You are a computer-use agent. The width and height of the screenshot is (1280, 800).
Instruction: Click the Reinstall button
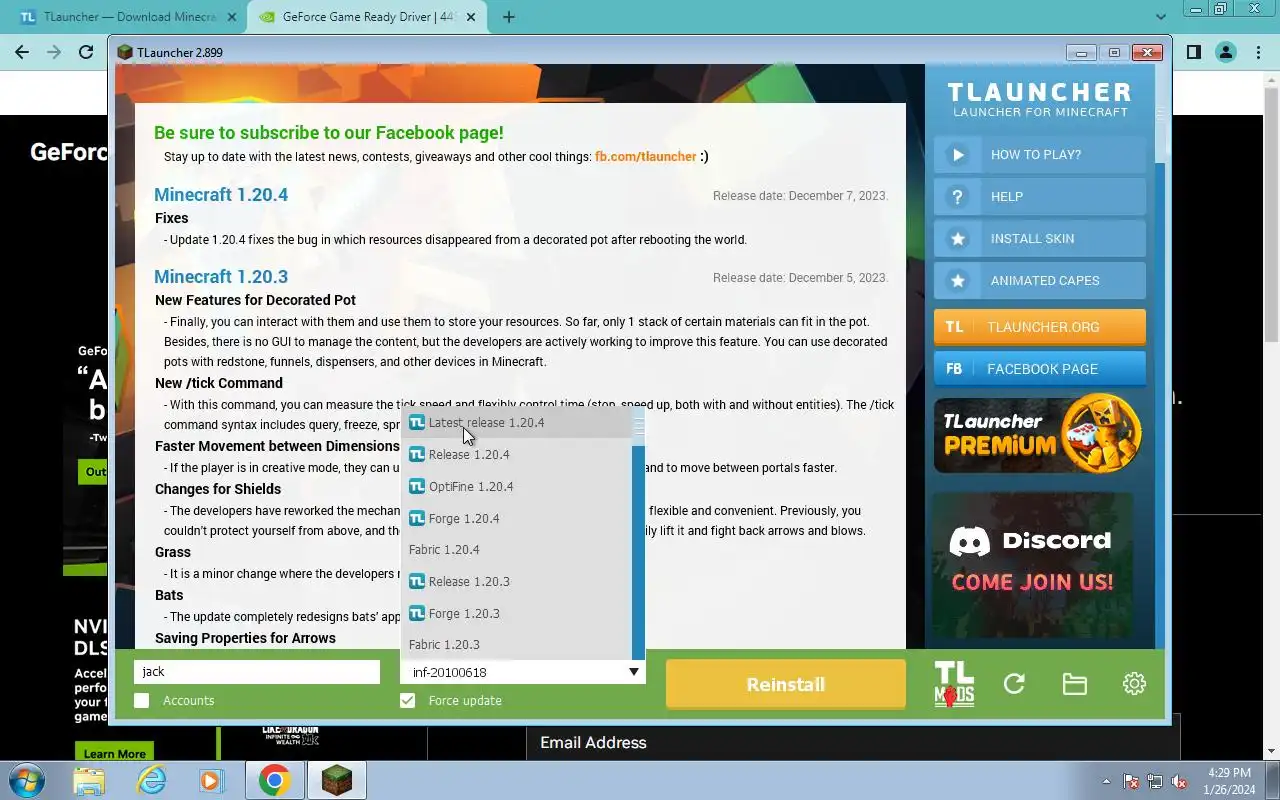[786, 684]
